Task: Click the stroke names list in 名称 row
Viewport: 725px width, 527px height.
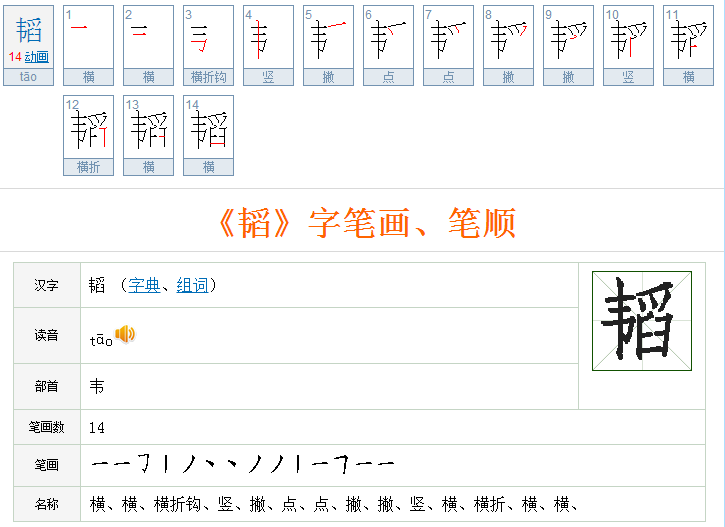Action: pyautogui.click(x=333, y=504)
